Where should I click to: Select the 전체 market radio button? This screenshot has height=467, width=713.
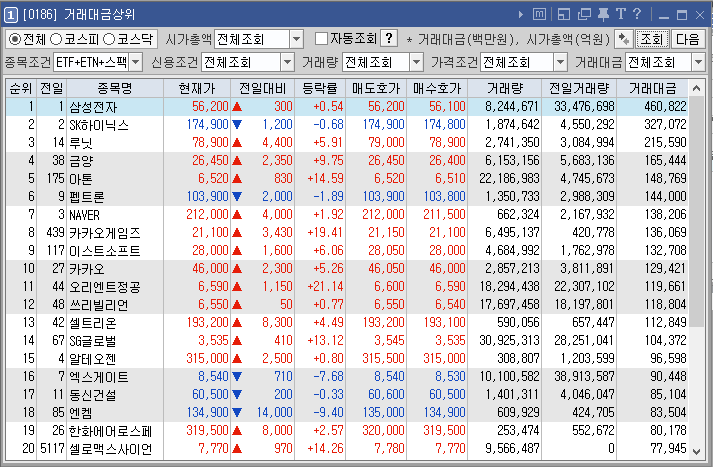coord(15,40)
